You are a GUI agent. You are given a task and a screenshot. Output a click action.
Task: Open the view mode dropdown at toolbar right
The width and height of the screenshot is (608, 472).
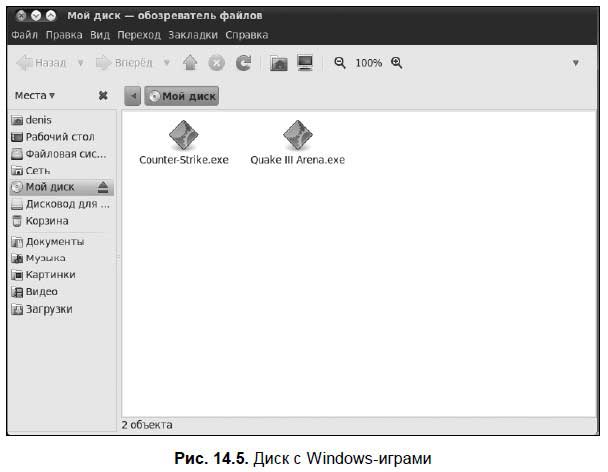tap(576, 63)
